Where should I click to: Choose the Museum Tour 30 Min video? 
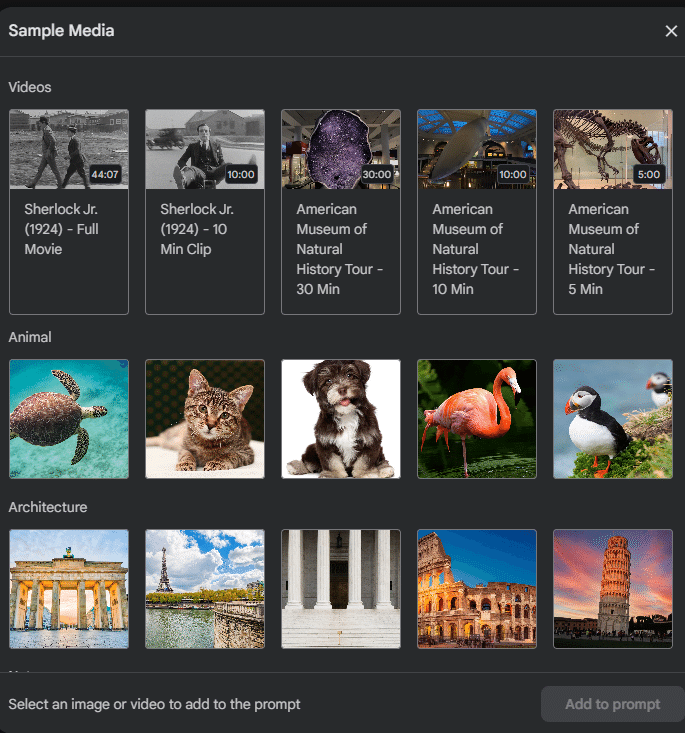click(341, 212)
